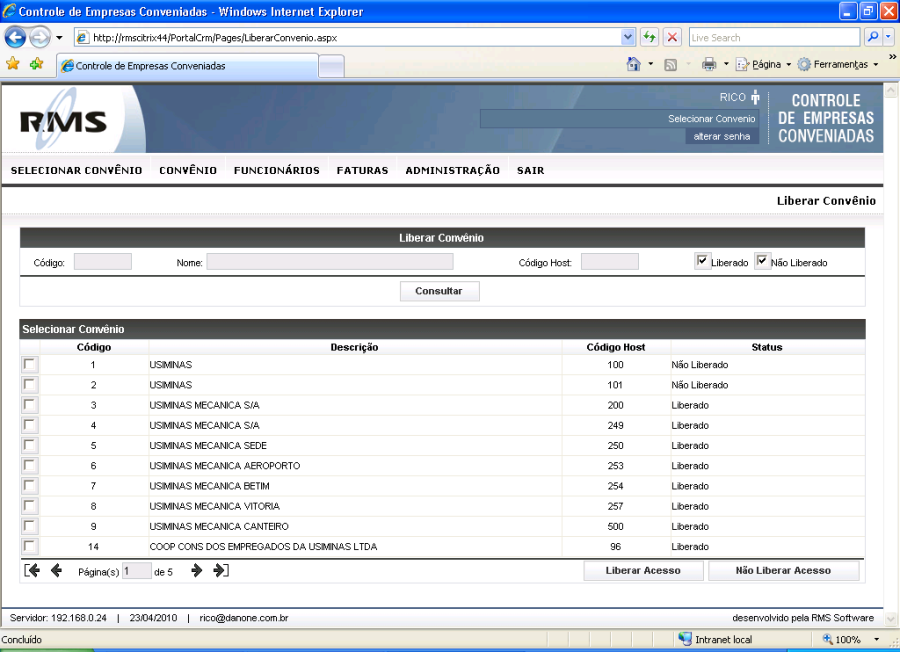Open the recent pages dropdown arrow
The width and height of the screenshot is (900, 652).
tap(59, 38)
